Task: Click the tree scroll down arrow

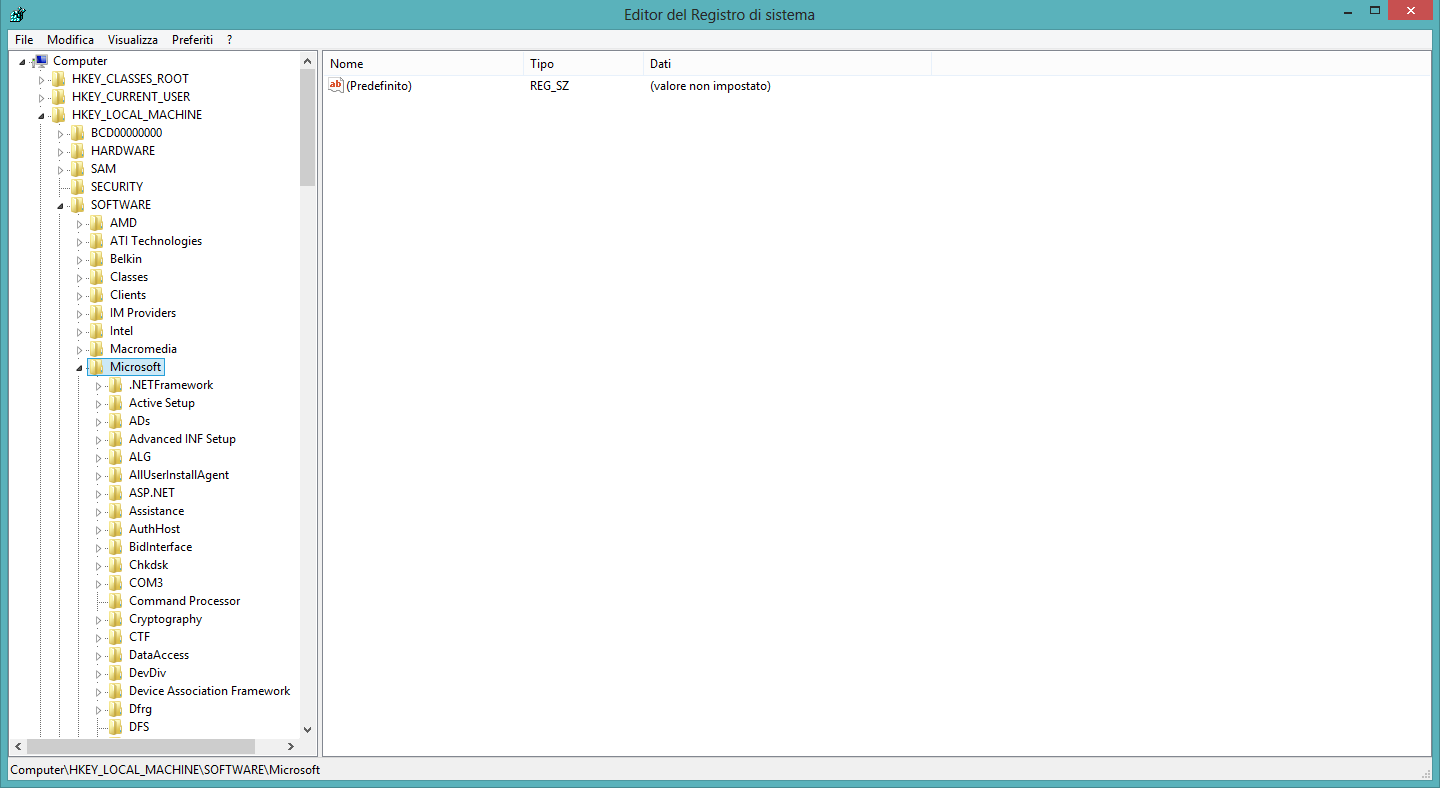Action: click(307, 730)
